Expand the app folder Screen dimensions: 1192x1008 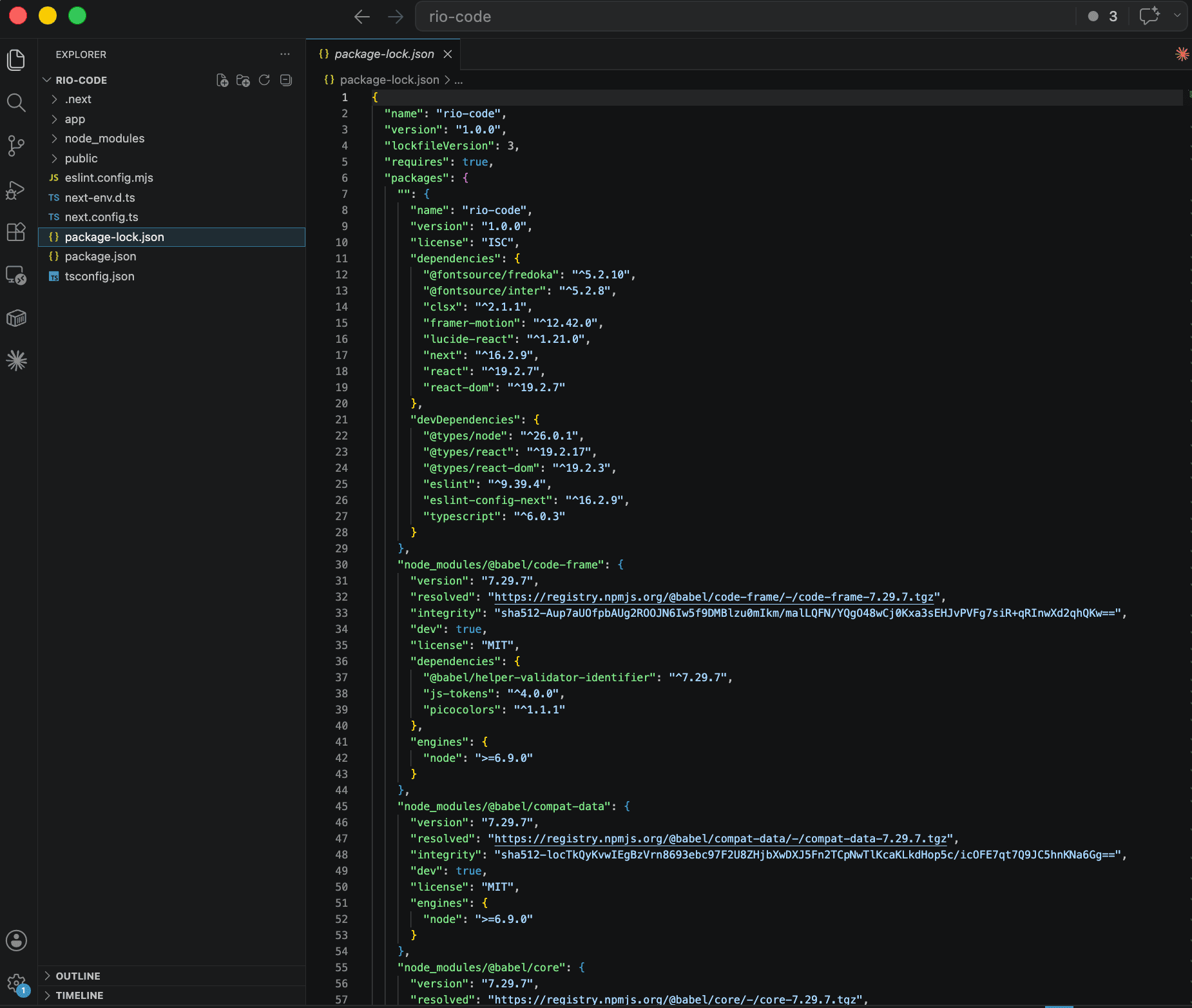[171, 119]
